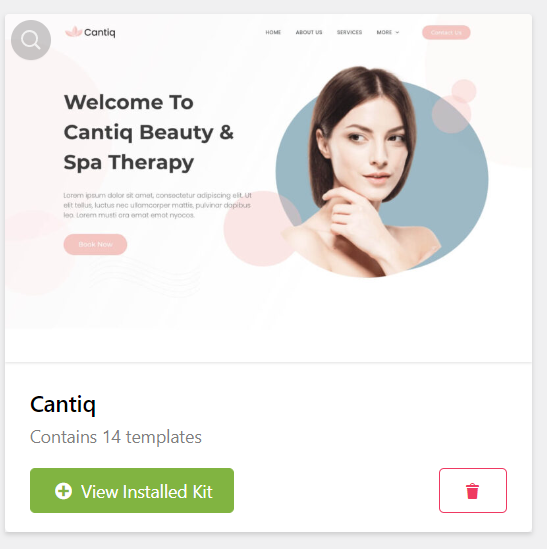
Task: Click the View Installed Kit button
Action: (132, 491)
